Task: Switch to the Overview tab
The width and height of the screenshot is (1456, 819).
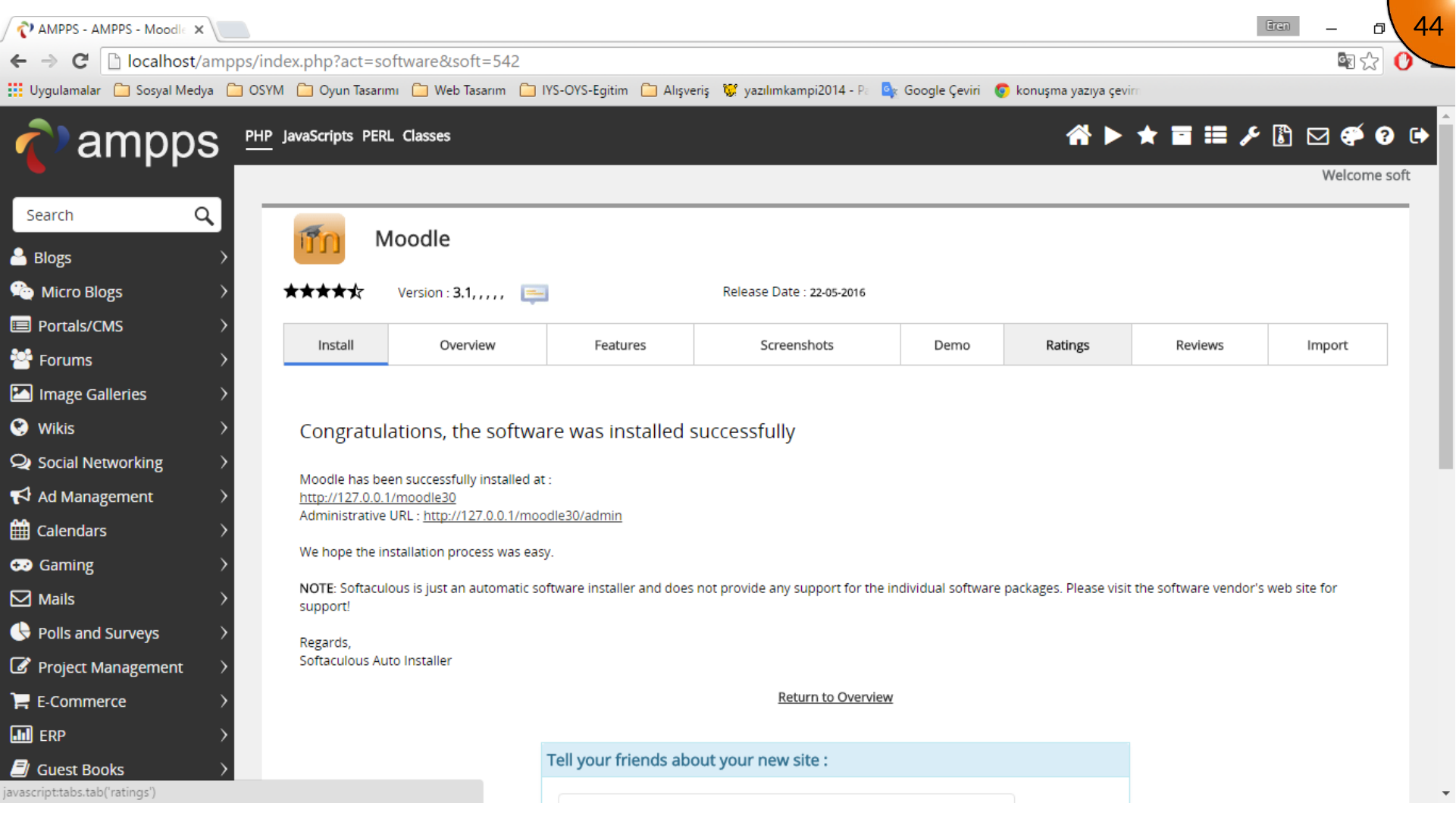Action: point(467,345)
